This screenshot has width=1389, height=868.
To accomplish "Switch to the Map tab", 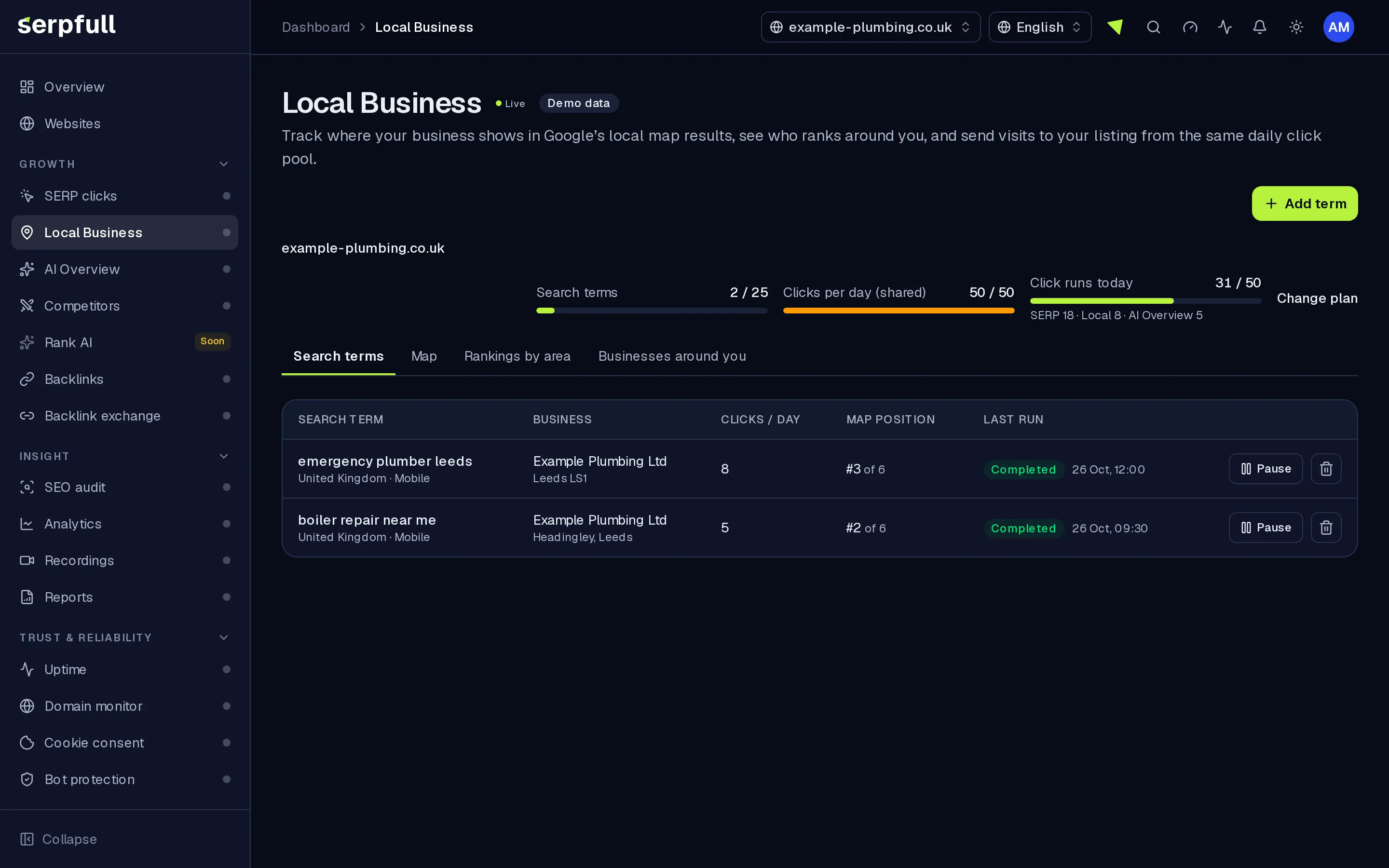I will pos(423,356).
